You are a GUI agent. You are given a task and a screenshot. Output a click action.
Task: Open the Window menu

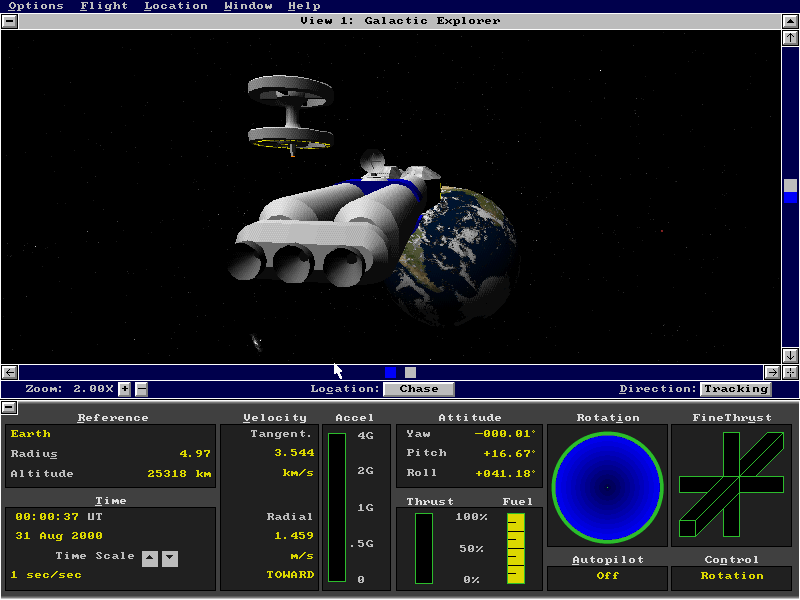248,6
